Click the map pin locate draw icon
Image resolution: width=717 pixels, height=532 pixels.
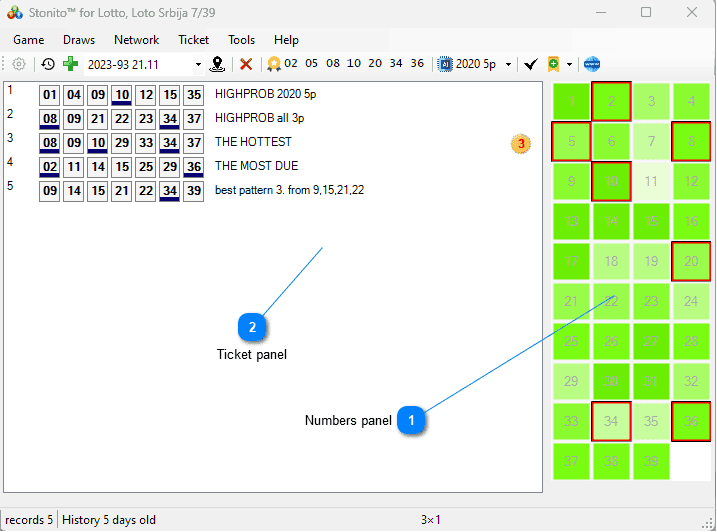click(x=217, y=64)
